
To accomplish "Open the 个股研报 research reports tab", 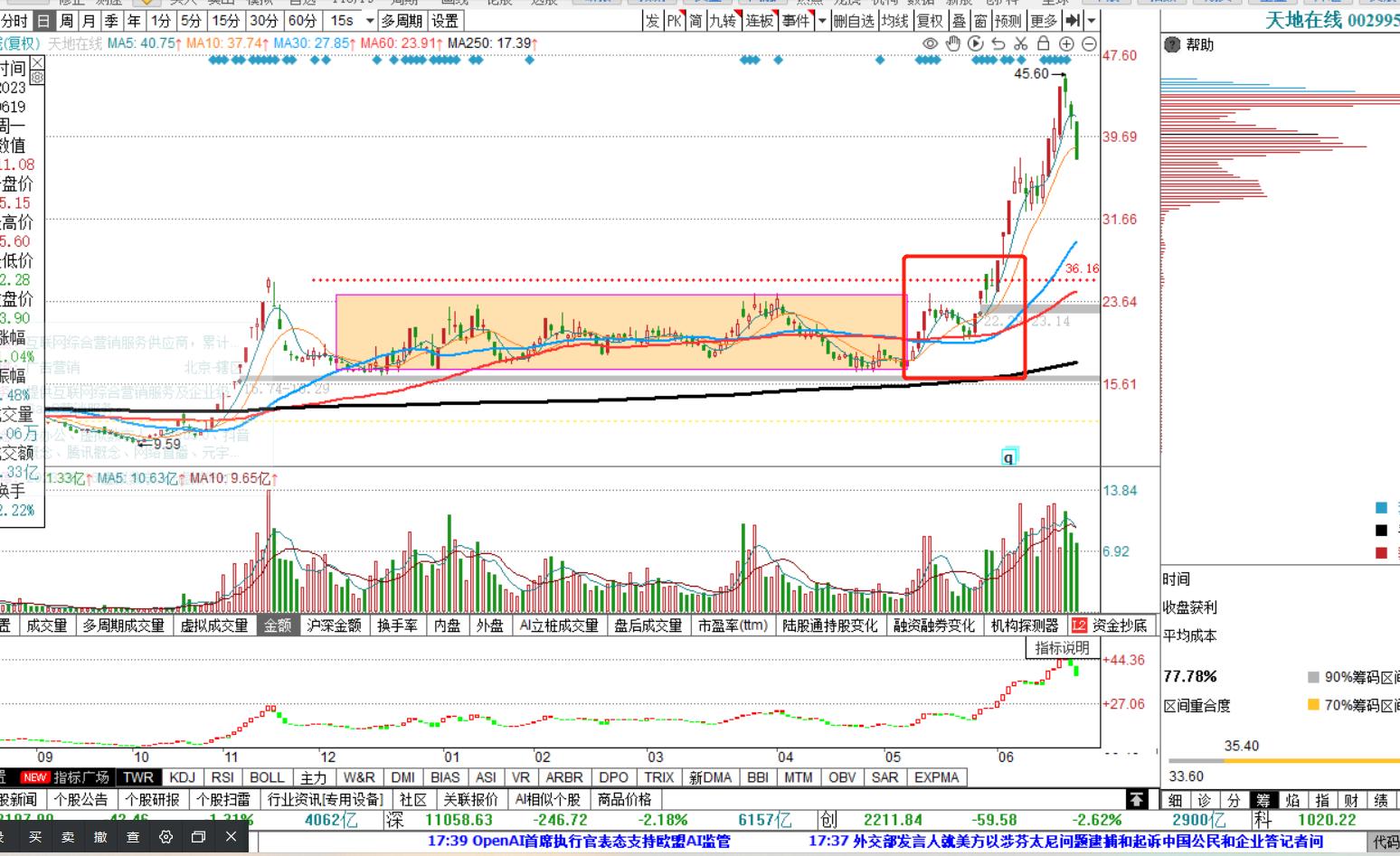I will coord(152,800).
